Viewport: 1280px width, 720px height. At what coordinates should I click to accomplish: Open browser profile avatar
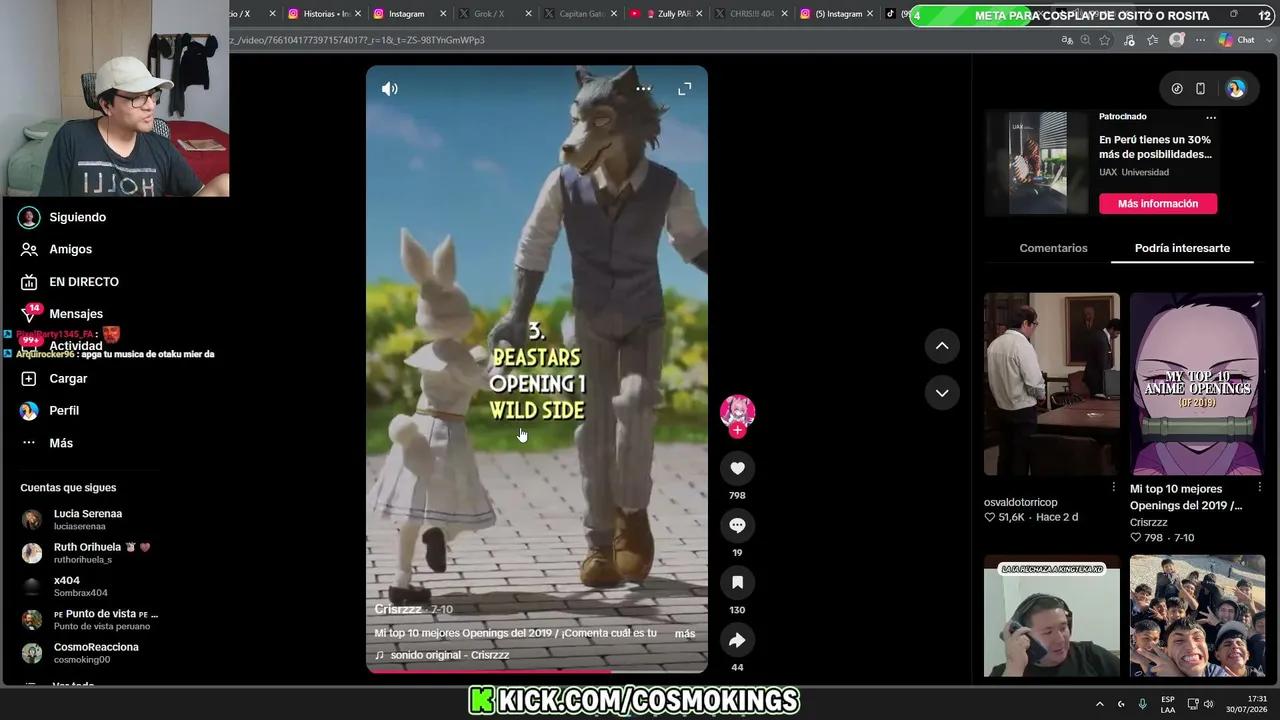pyautogui.click(x=1177, y=40)
